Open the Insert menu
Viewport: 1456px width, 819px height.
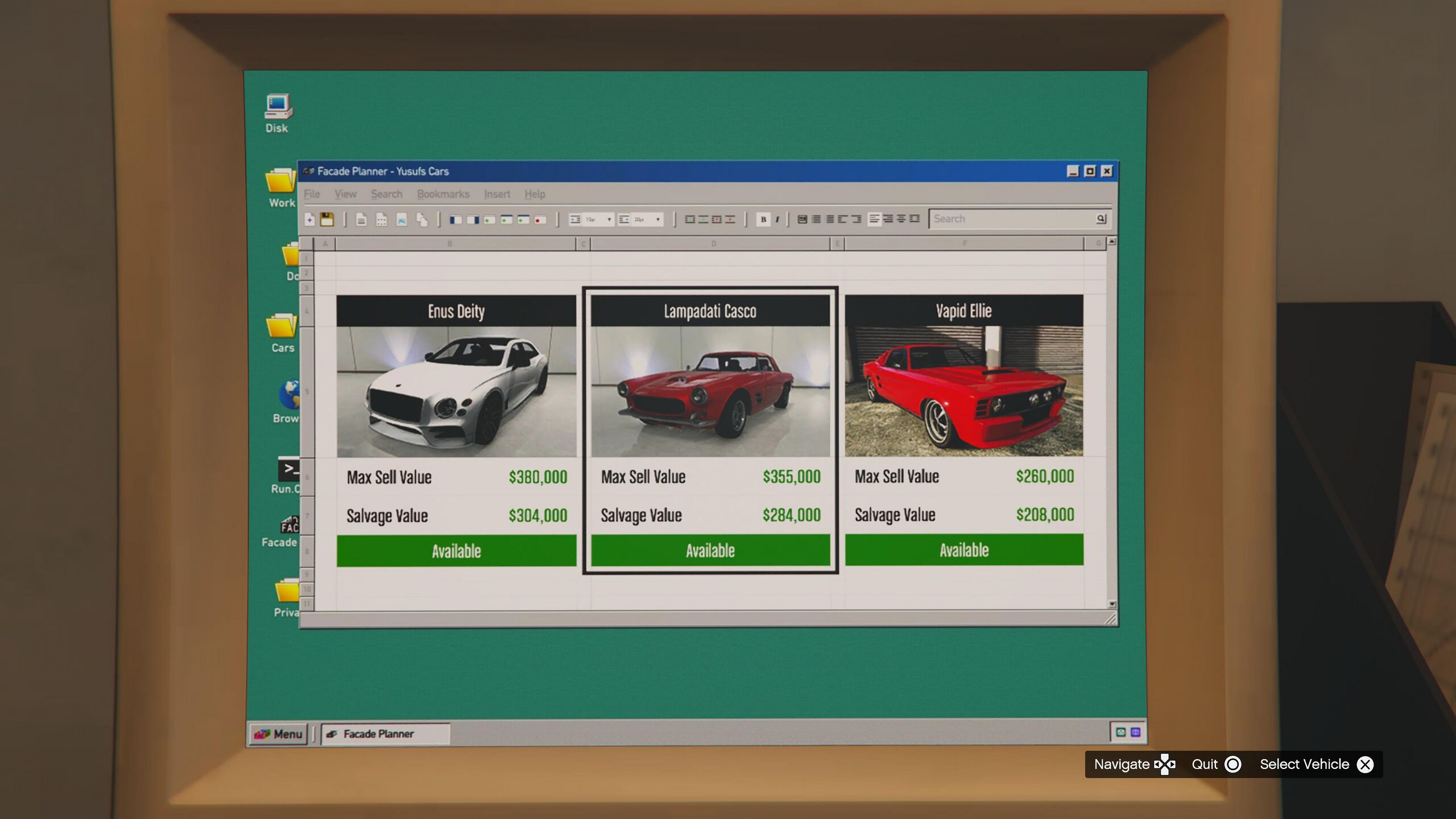tap(497, 194)
